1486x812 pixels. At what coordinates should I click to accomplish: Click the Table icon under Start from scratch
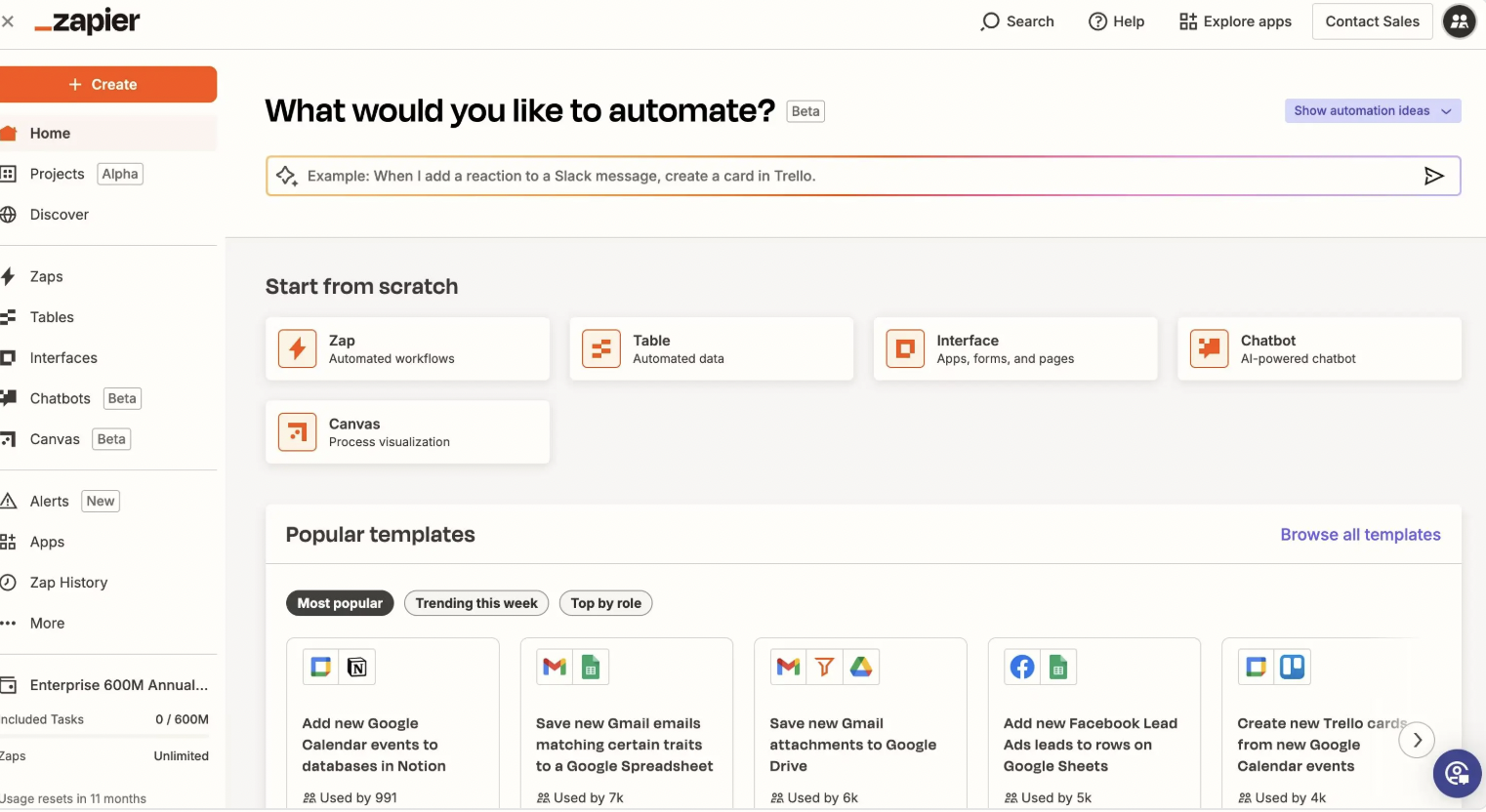[600, 348]
